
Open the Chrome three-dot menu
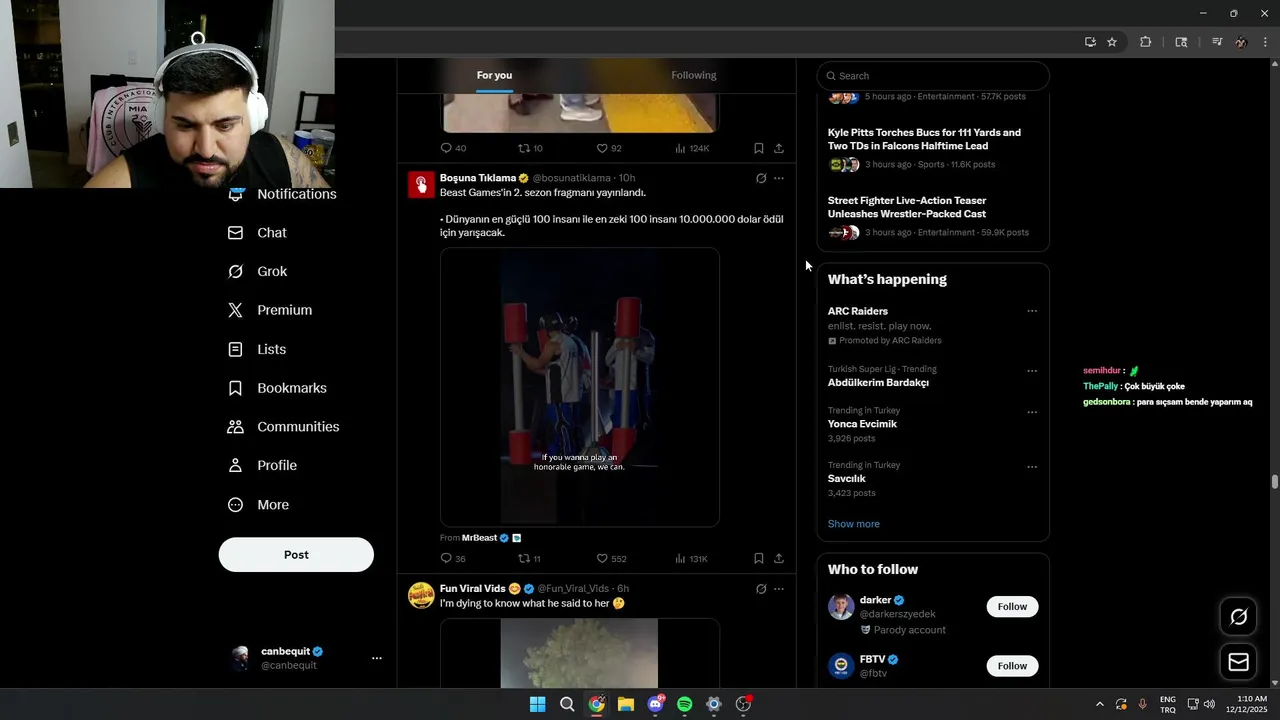click(x=1265, y=42)
